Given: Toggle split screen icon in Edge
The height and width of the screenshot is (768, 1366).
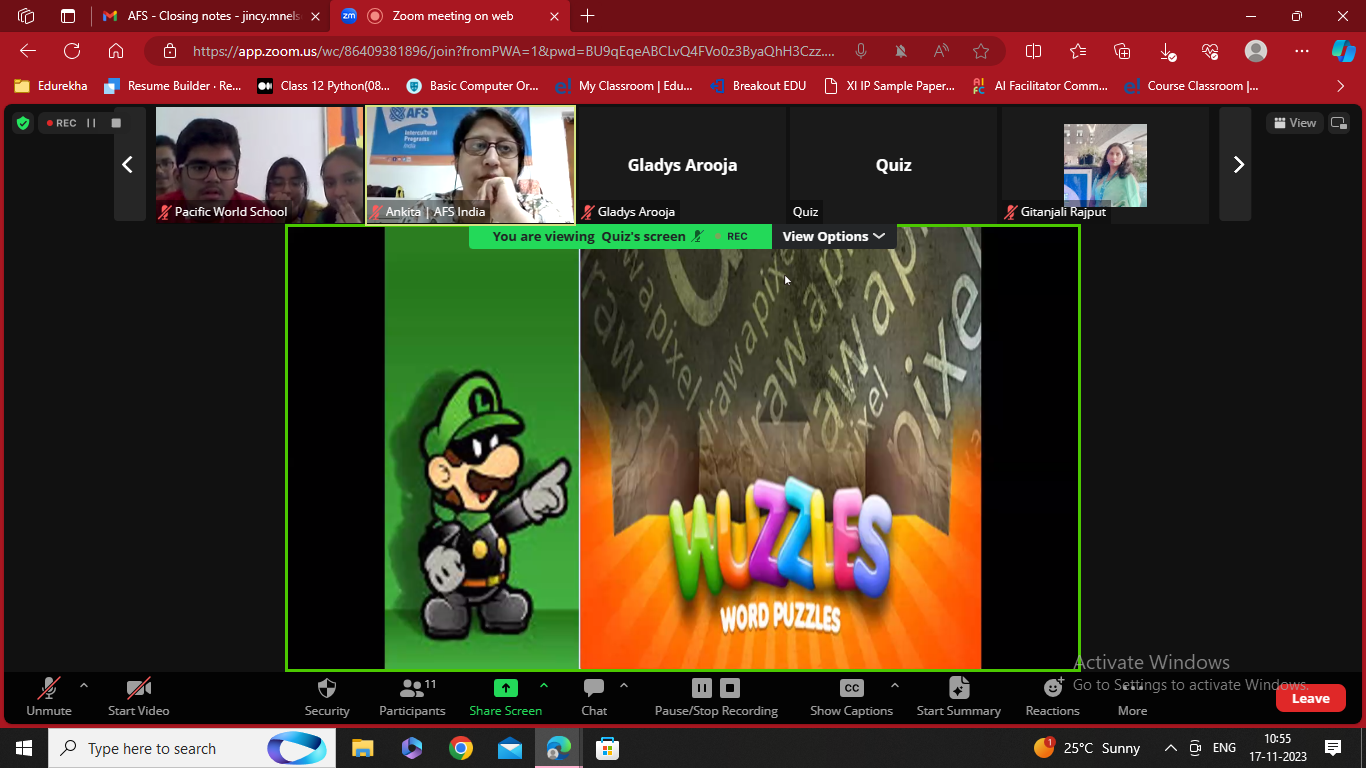Looking at the screenshot, I should [1034, 51].
